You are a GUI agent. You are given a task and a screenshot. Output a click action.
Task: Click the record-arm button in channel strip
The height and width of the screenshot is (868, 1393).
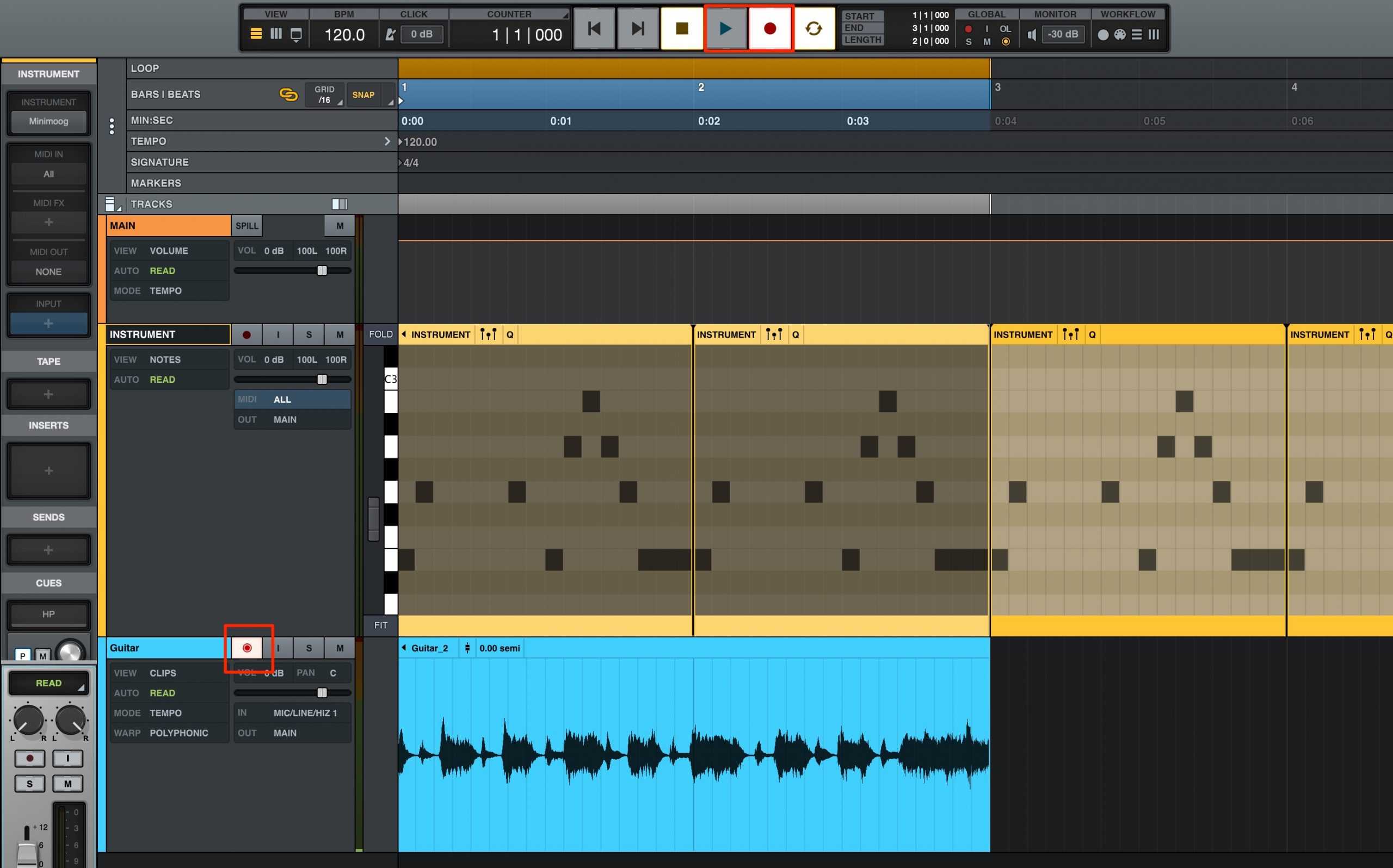(x=30, y=758)
